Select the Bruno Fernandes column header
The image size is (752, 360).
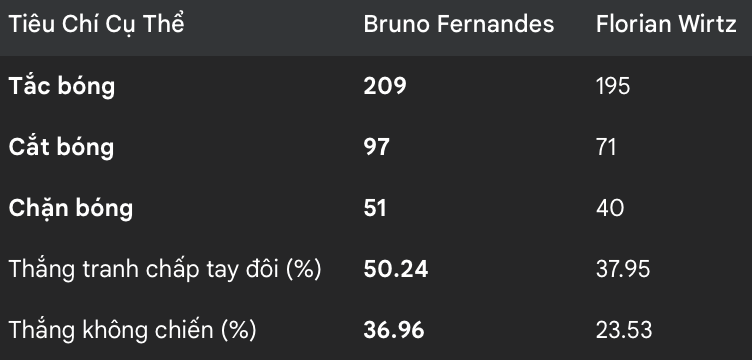coord(458,24)
